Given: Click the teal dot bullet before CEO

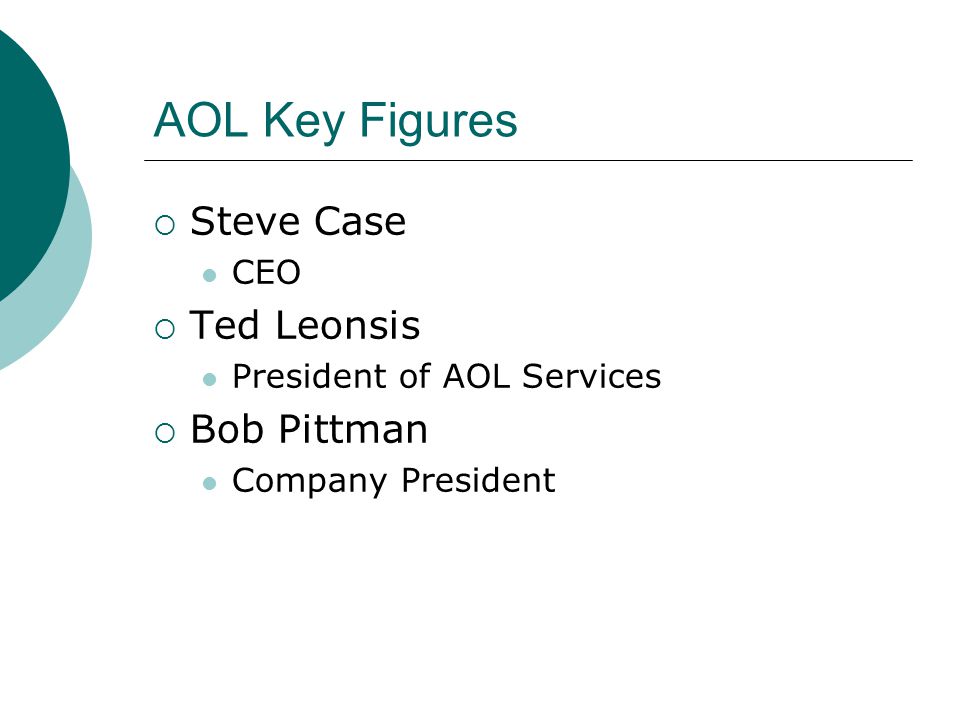Looking at the screenshot, I should point(209,276).
